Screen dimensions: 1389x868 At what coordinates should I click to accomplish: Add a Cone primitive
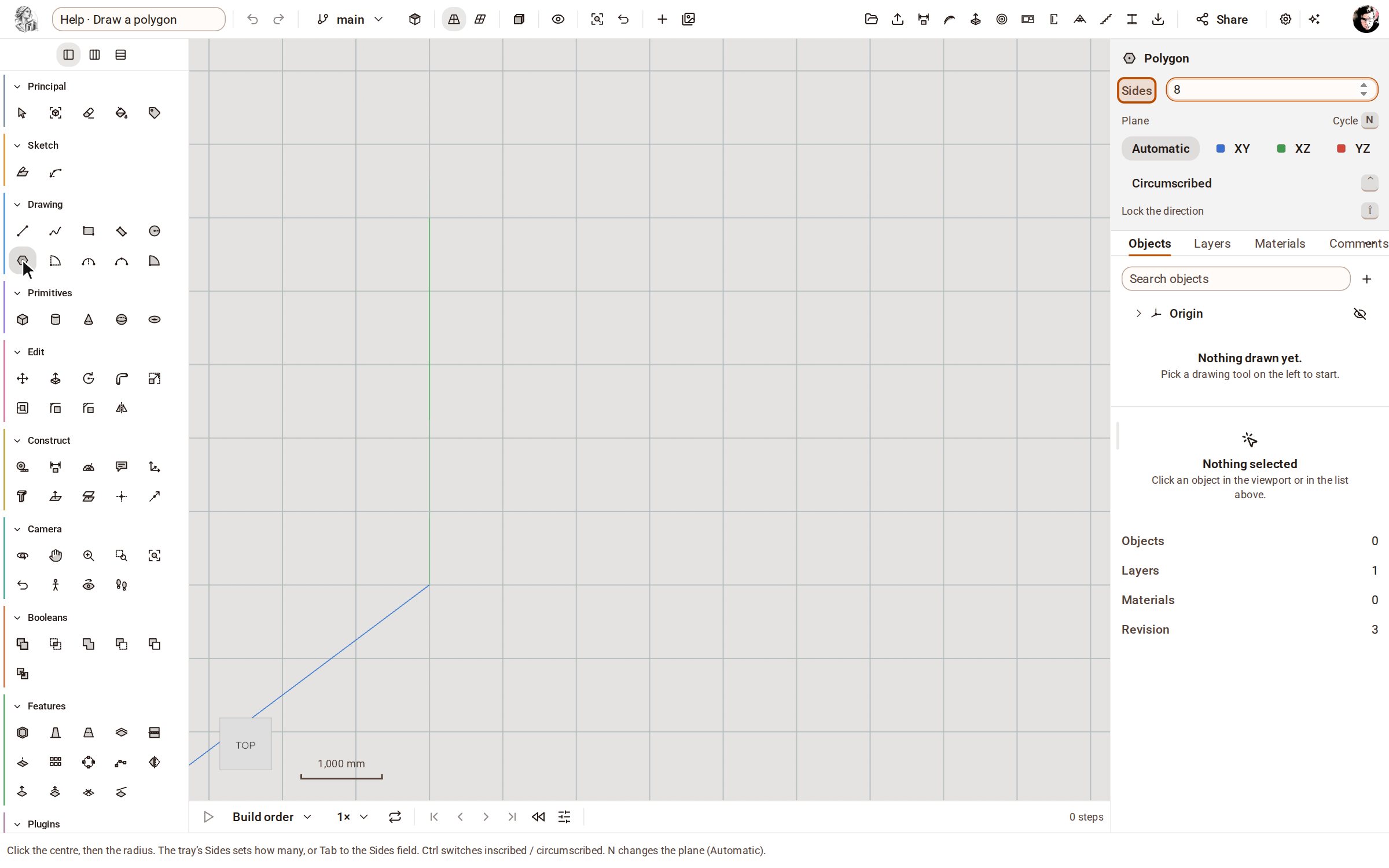point(89,319)
